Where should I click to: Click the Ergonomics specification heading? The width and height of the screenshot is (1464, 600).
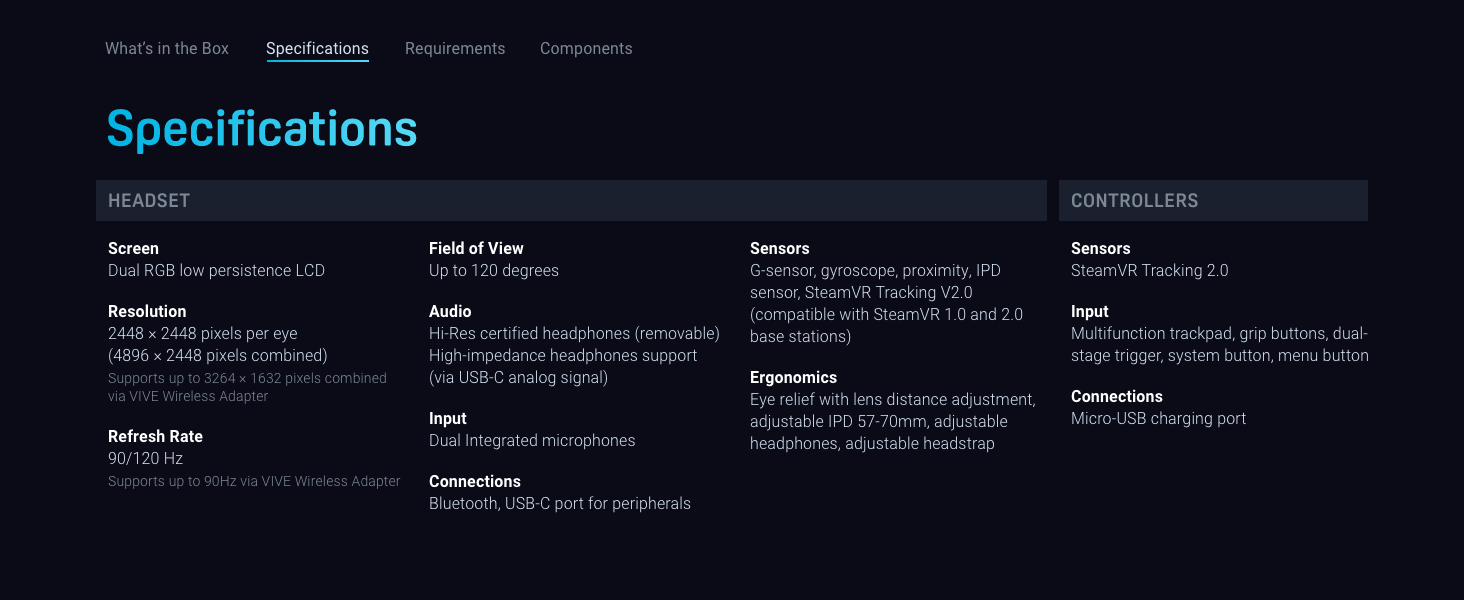click(x=794, y=377)
